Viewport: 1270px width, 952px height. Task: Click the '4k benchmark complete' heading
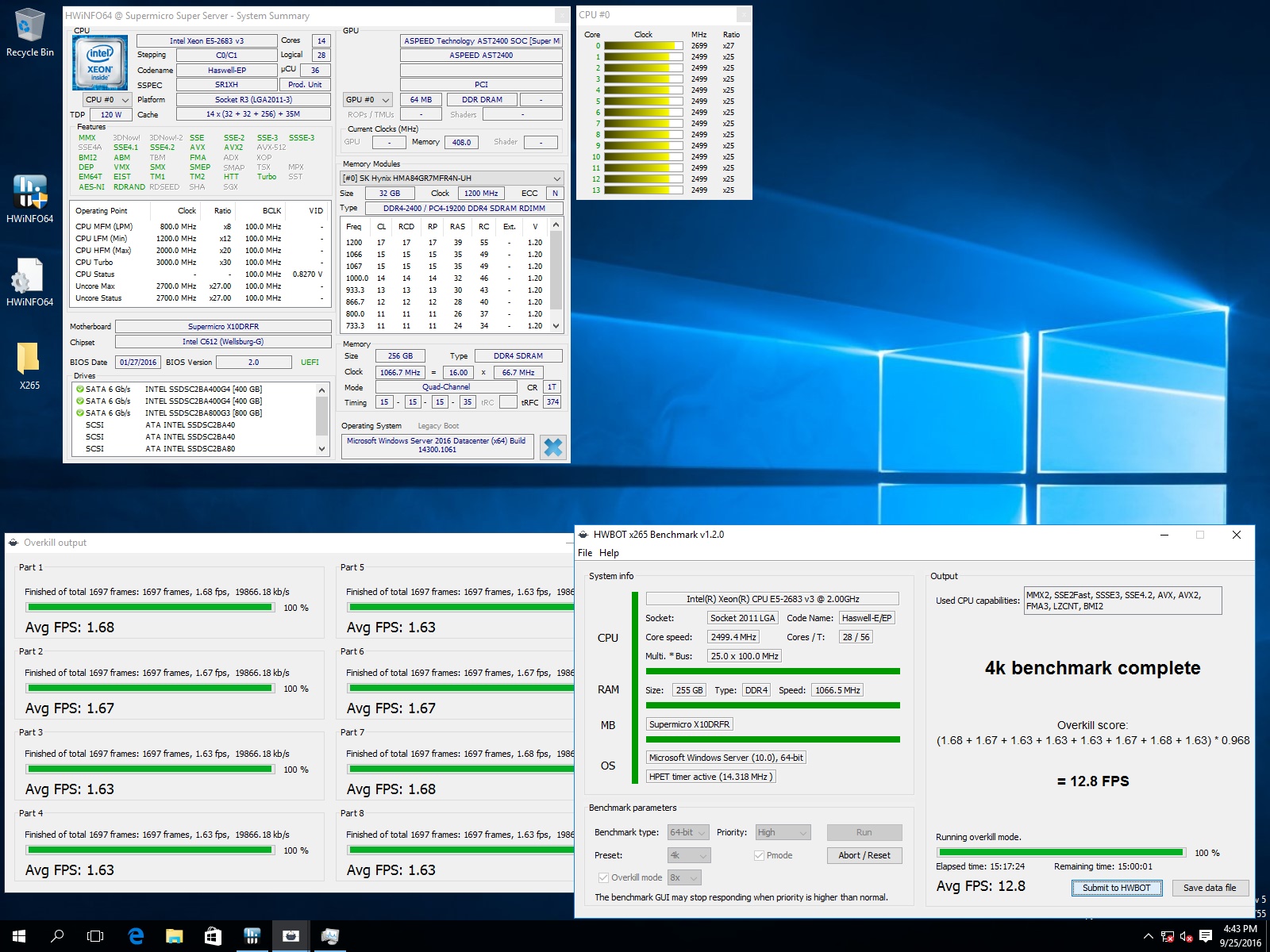coord(1093,668)
